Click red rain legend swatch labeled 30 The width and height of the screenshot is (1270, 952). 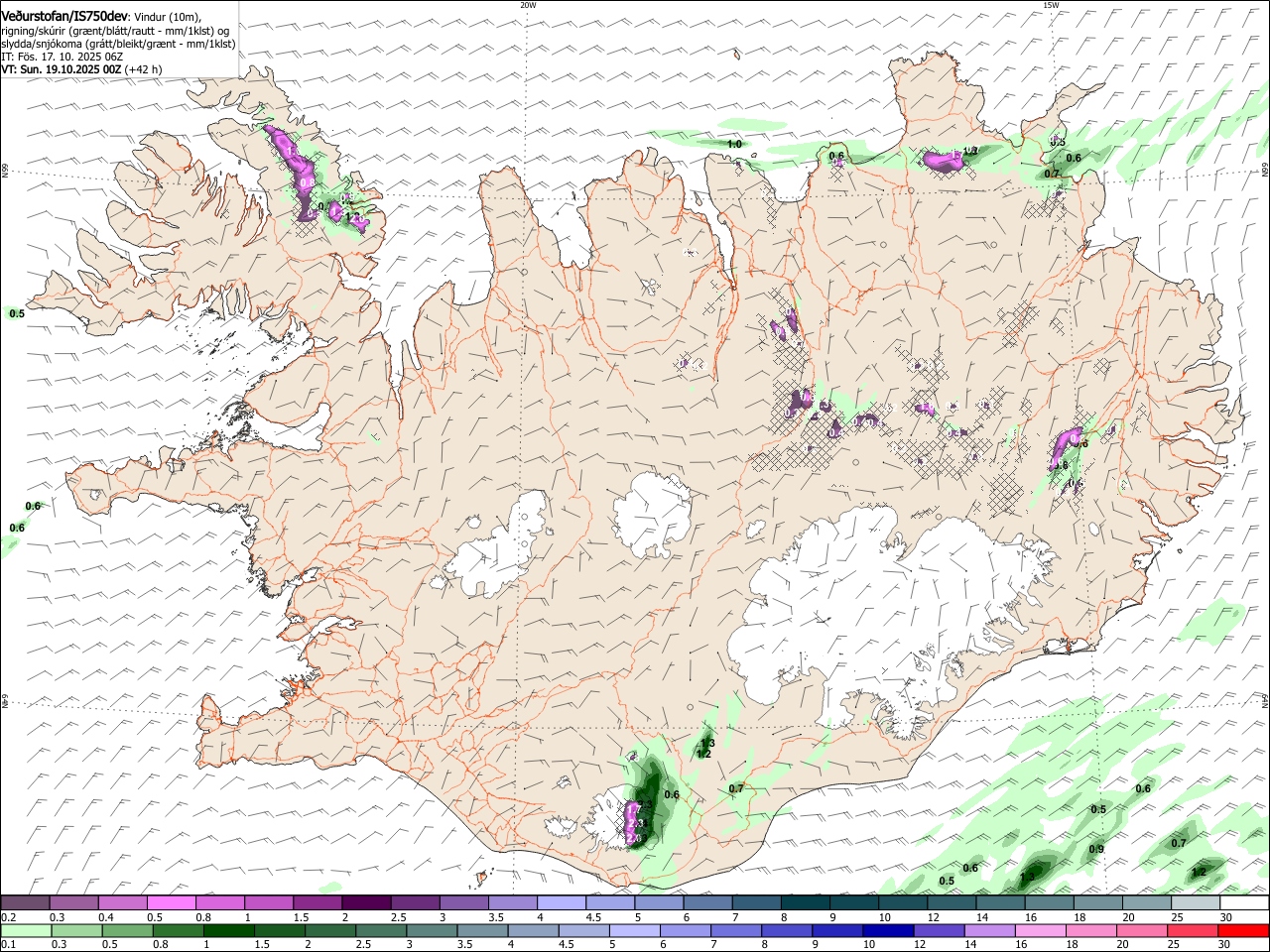pyautogui.click(x=1244, y=930)
